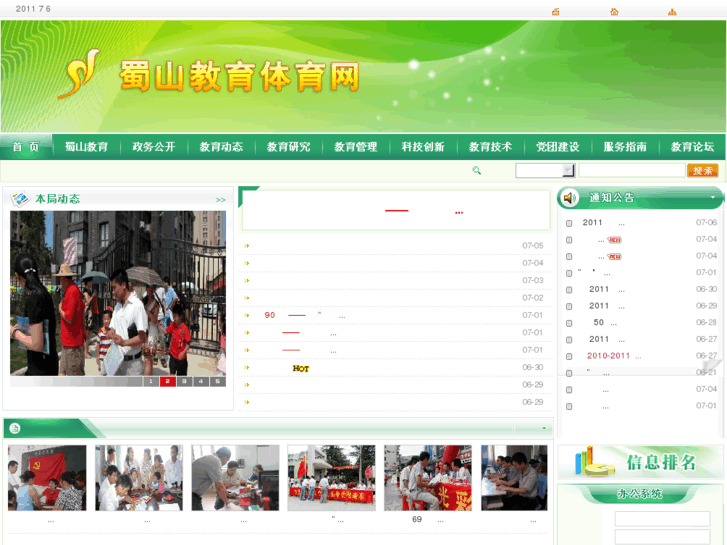
Task: Open the 本局动态 heading
Action: click(x=57, y=199)
